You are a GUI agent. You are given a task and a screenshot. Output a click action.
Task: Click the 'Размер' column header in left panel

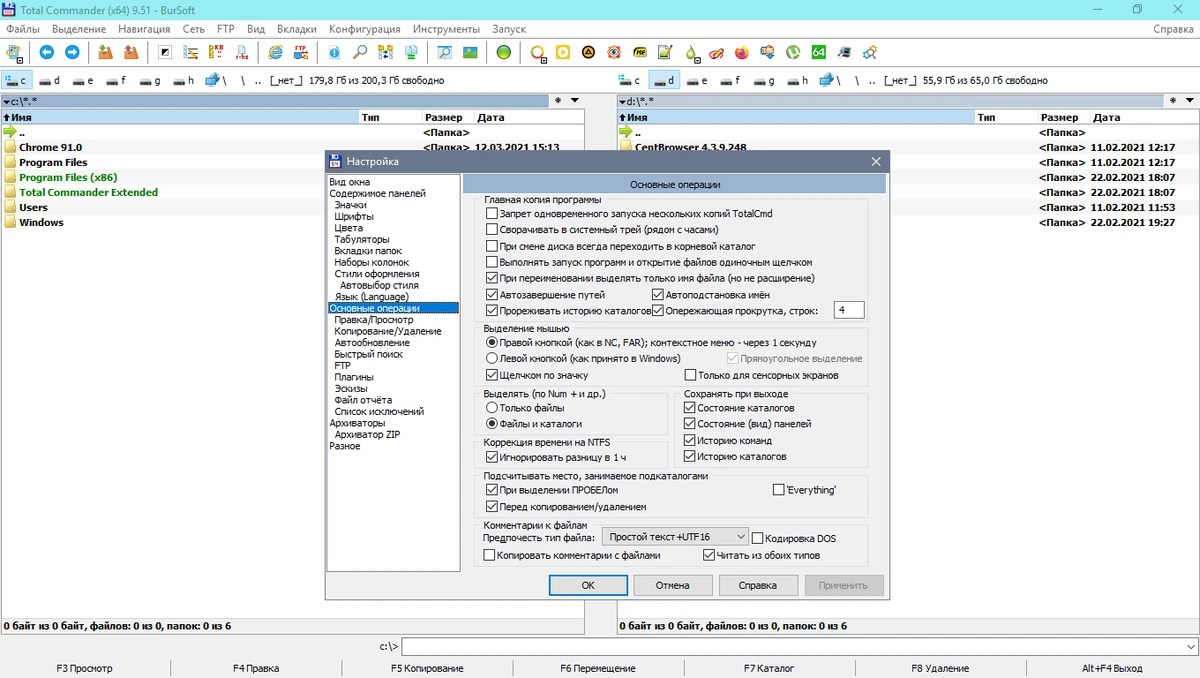pyautogui.click(x=443, y=117)
